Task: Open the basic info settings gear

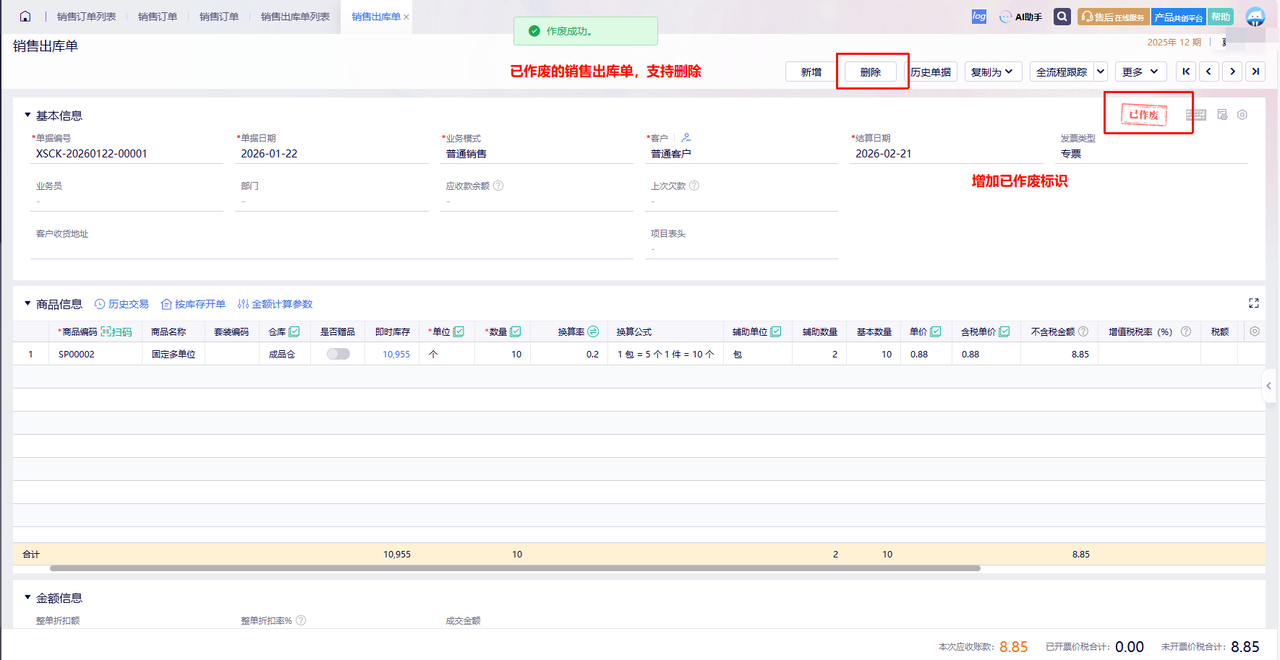Action: [x=1242, y=115]
